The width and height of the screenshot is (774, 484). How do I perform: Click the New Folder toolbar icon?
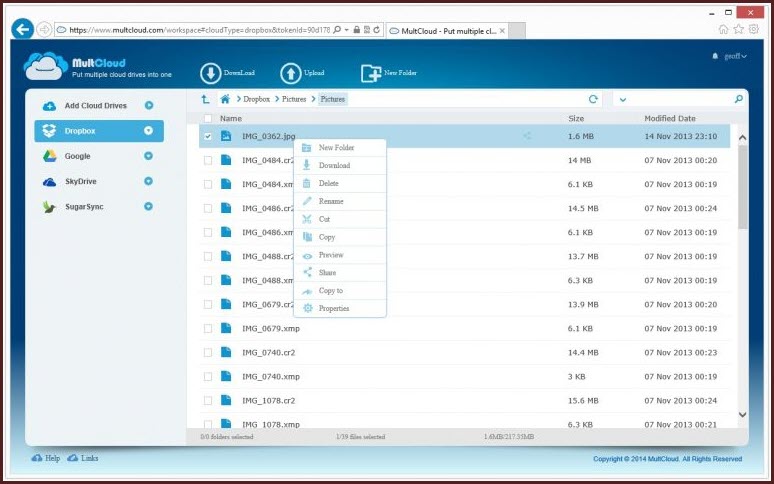[371, 73]
